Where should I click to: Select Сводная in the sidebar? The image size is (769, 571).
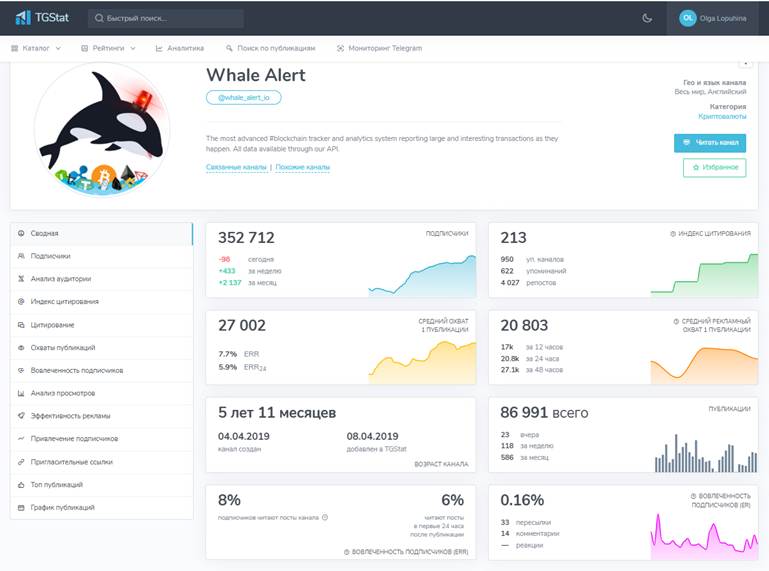pos(102,234)
